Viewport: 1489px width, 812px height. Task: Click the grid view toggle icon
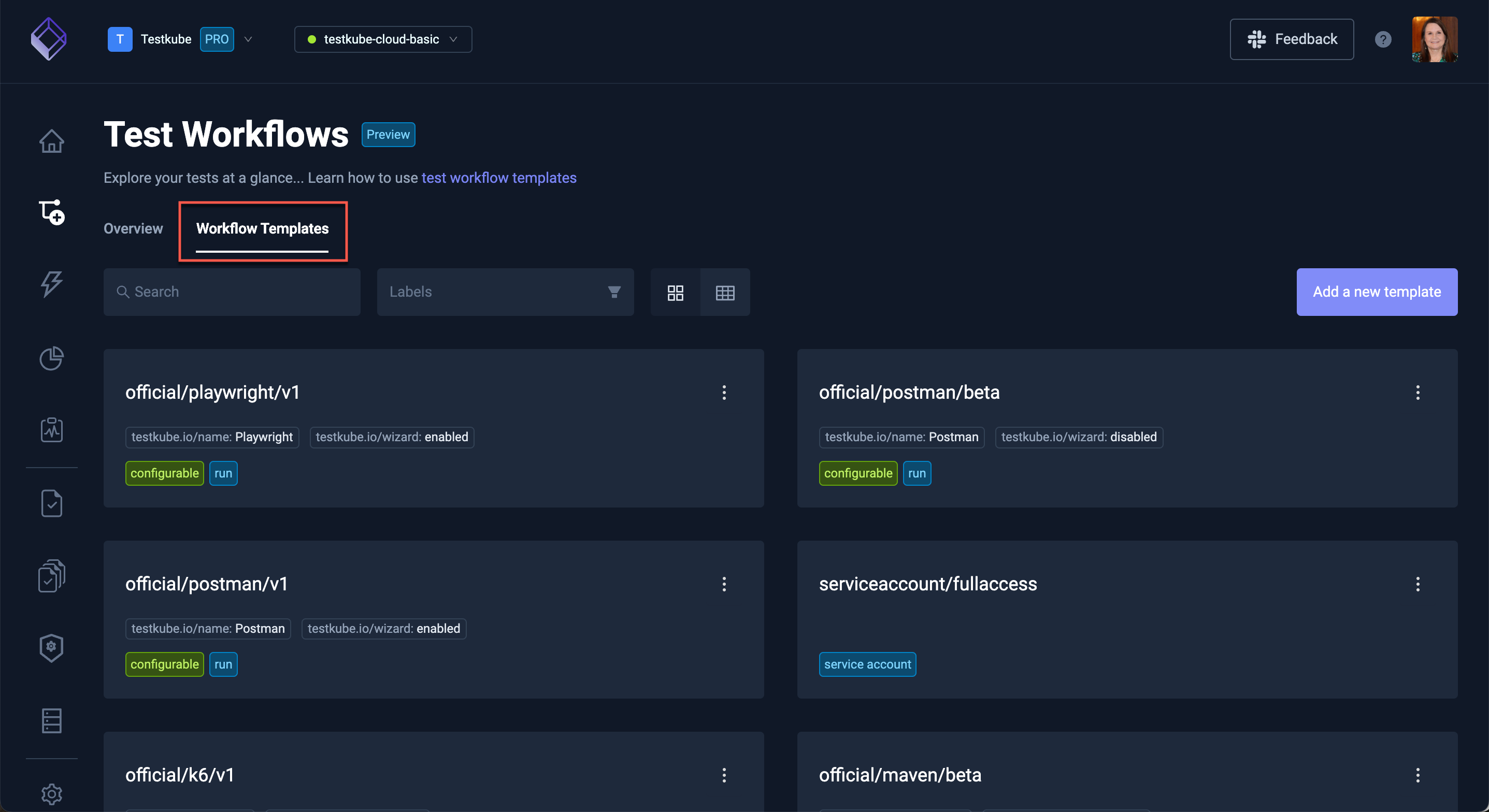coord(676,292)
